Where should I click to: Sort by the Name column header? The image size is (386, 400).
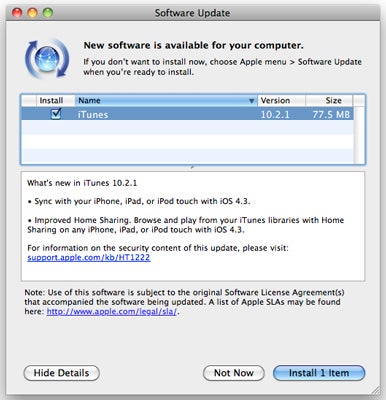click(x=166, y=100)
